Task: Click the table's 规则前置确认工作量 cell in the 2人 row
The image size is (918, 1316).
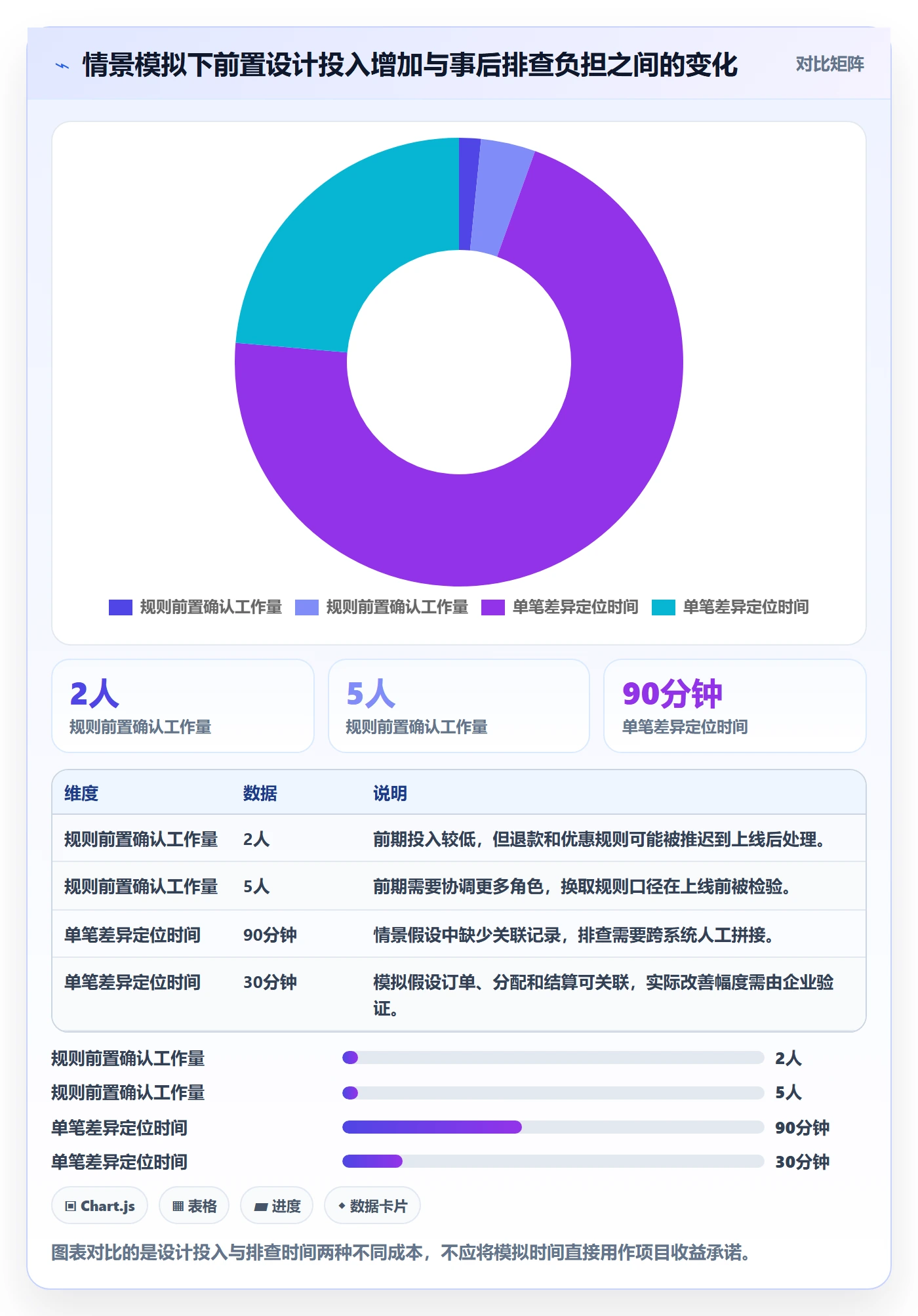Action: pos(141,839)
